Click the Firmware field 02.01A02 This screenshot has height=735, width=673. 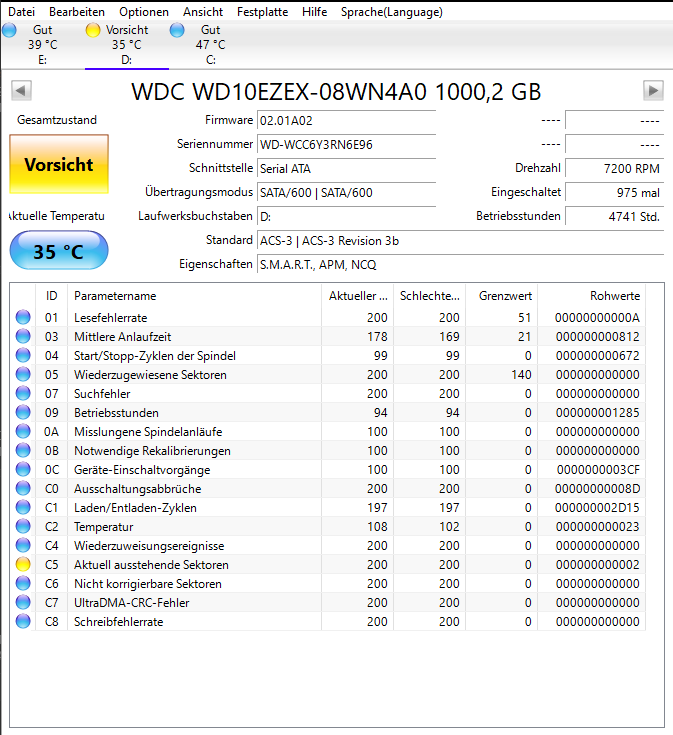(x=346, y=120)
